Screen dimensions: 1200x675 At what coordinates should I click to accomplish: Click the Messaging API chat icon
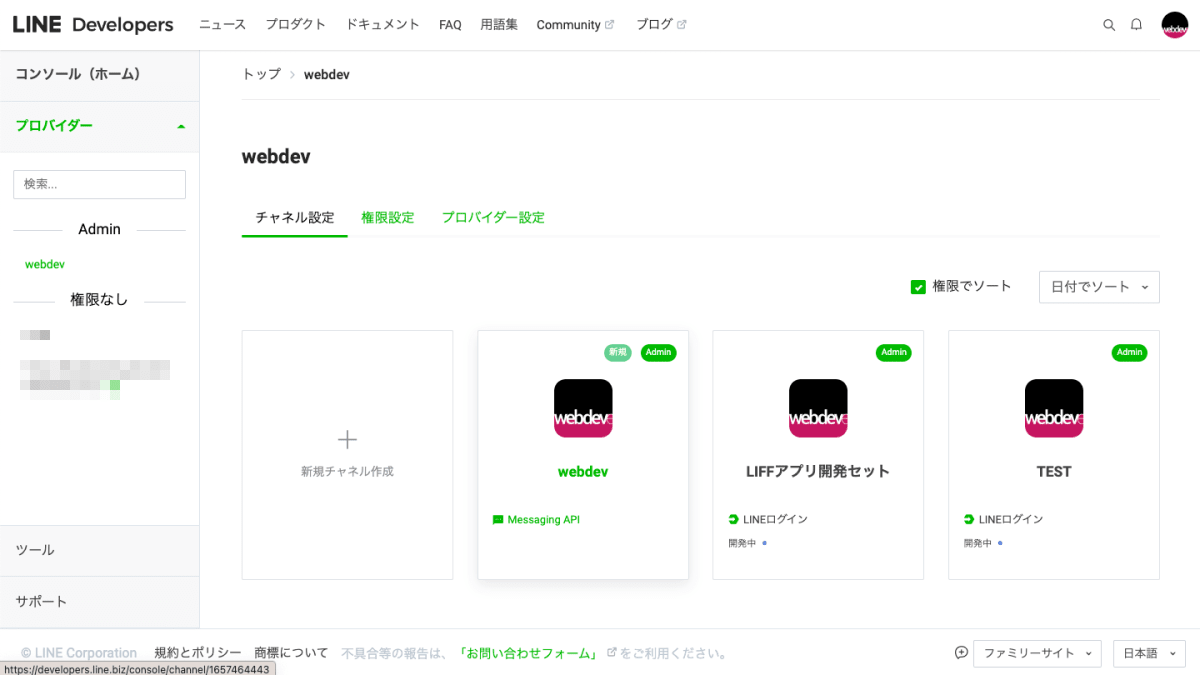pos(498,520)
